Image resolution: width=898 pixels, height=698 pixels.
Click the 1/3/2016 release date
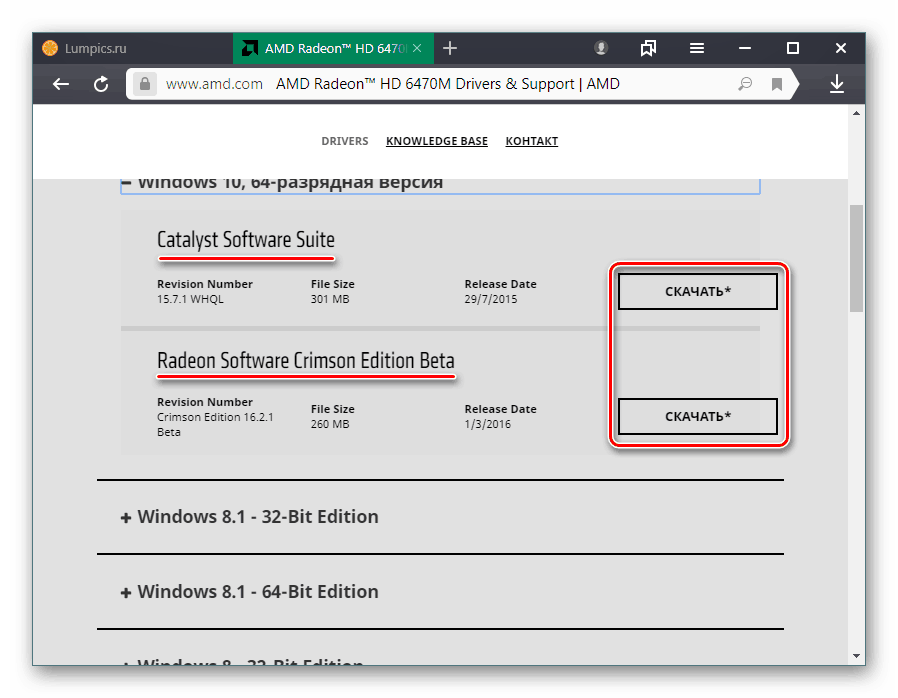click(x=487, y=424)
